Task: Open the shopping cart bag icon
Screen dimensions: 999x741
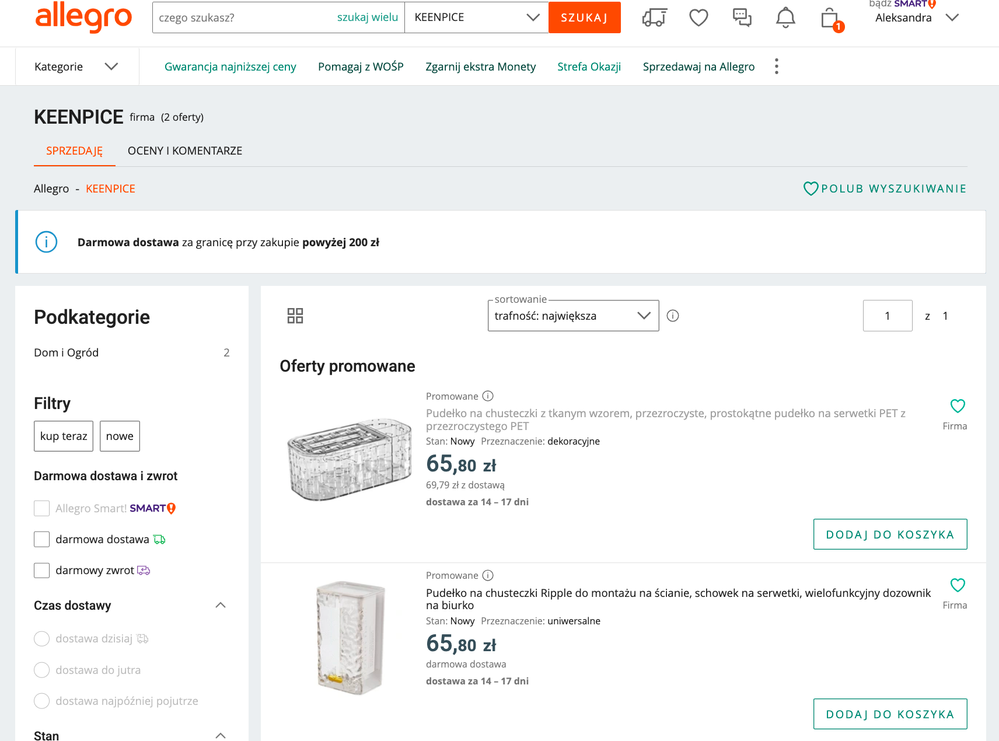Action: pyautogui.click(x=830, y=18)
